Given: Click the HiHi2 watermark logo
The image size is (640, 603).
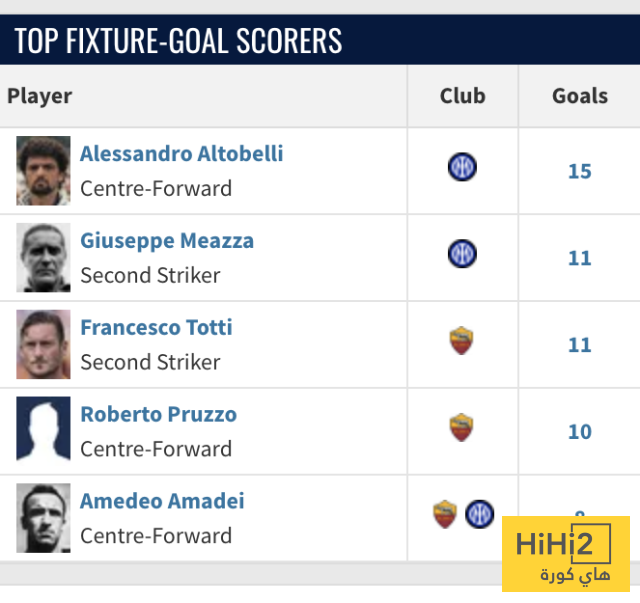Looking at the screenshot, I should click(565, 553).
